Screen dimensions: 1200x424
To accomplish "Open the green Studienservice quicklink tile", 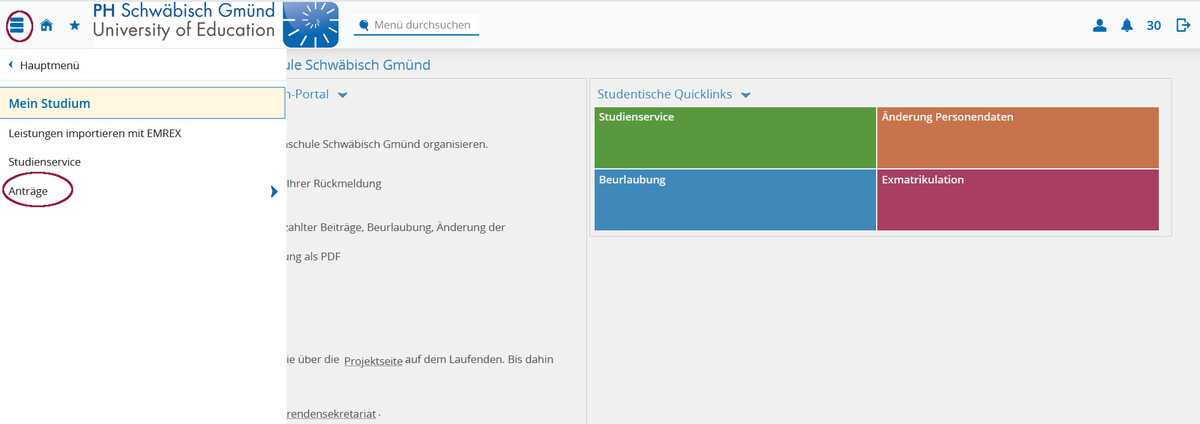I will (735, 138).
